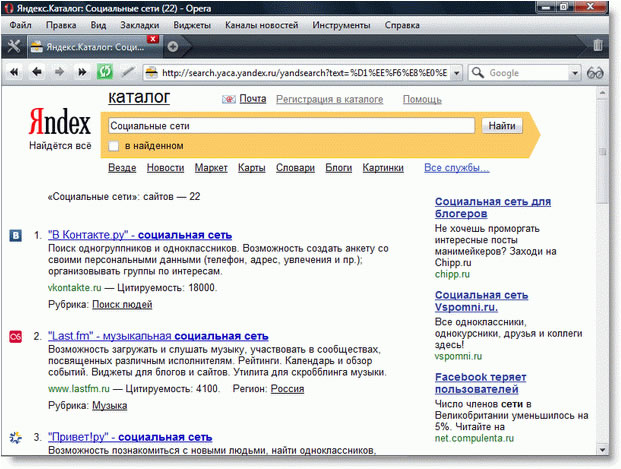621x469 pixels.
Task: Click the Социальные сети search field
Action: 291,126
